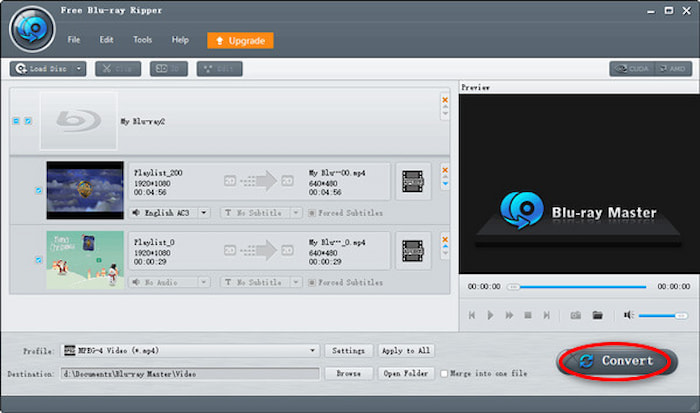The height and width of the screenshot is (413, 700).
Task: Click the output 2D icon in Playlist_200 row
Action: 288,181
